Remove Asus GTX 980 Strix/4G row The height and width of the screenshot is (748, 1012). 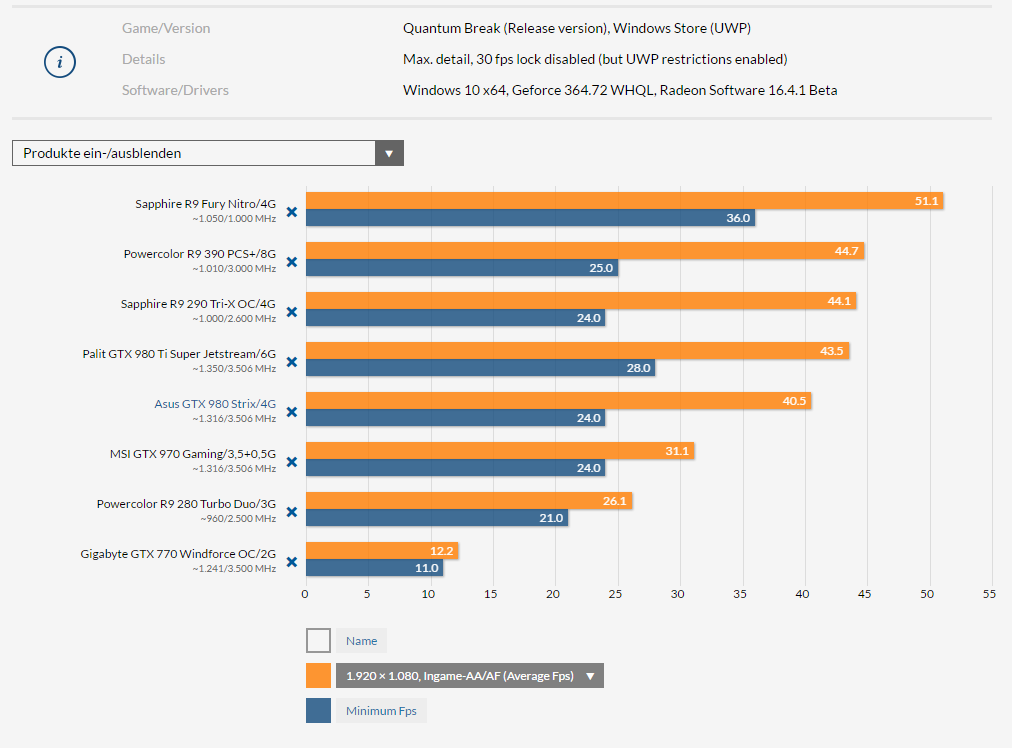(292, 412)
